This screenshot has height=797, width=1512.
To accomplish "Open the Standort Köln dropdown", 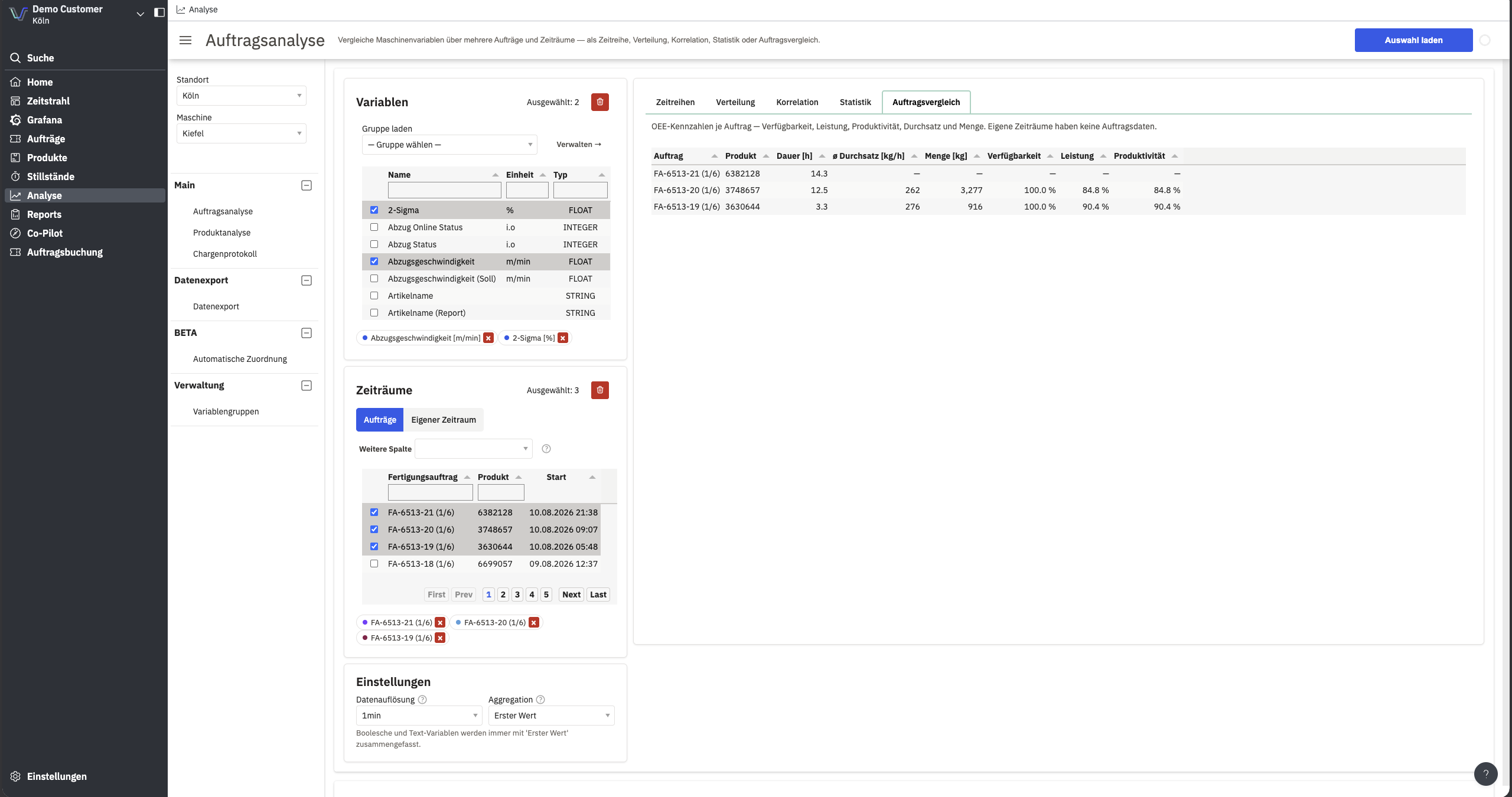I will pos(242,96).
